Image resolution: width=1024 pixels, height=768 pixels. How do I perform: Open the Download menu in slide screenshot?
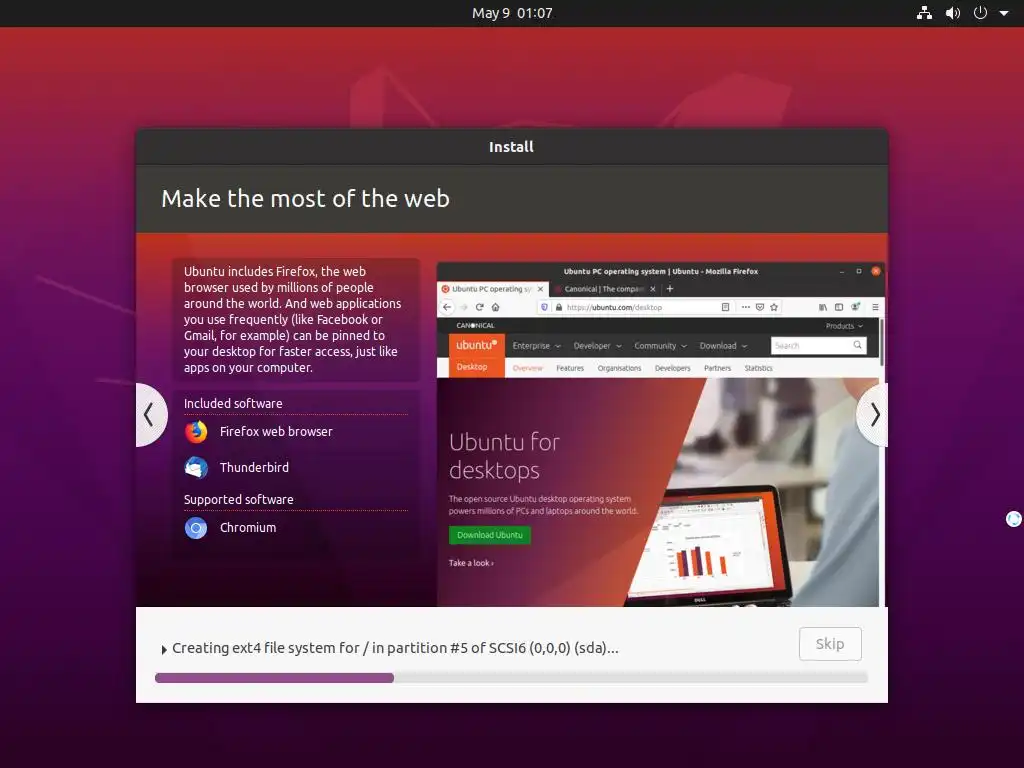(723, 346)
